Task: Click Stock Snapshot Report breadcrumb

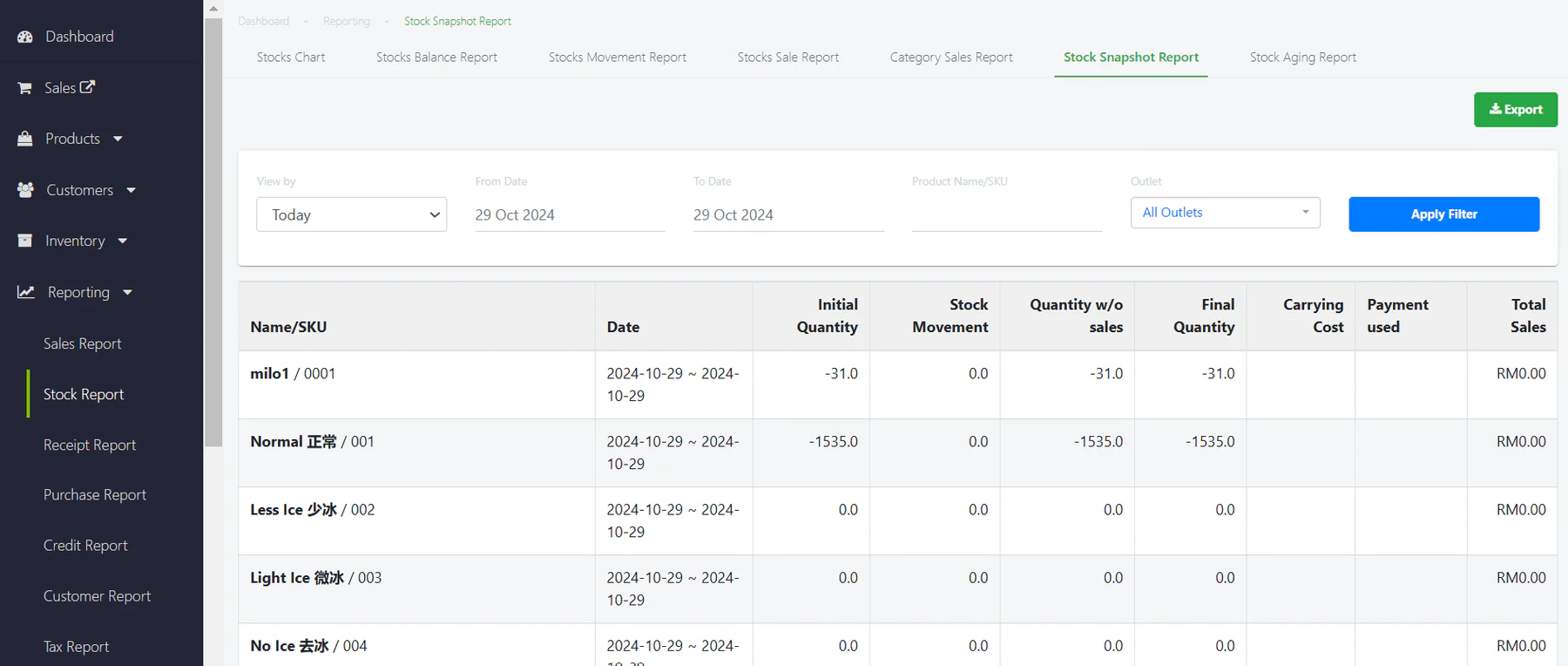Action: [457, 21]
